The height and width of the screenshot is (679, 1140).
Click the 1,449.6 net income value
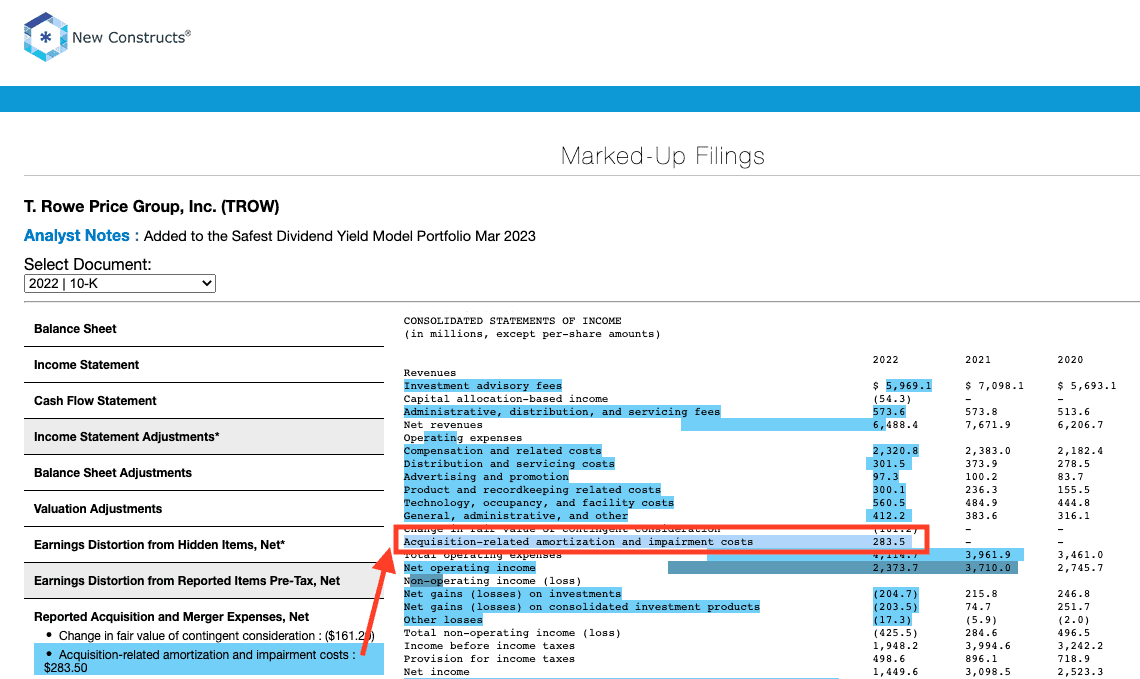895,672
